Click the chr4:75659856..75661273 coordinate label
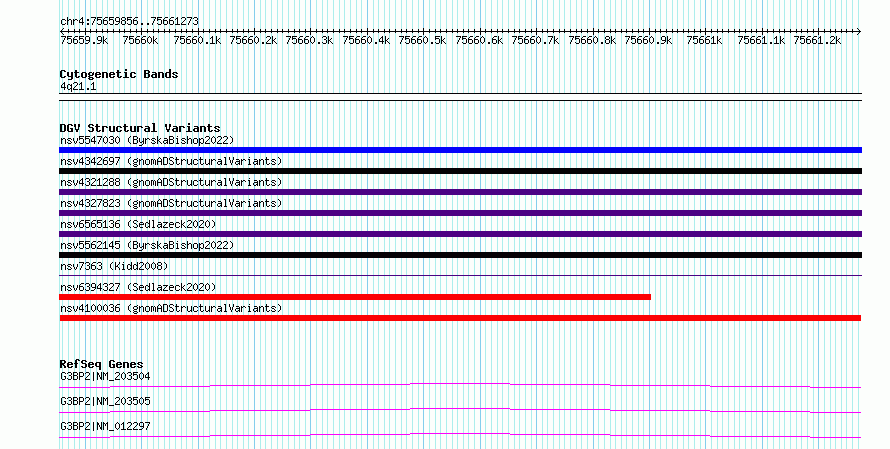Viewport: 890px width, 449px height. coord(129,21)
